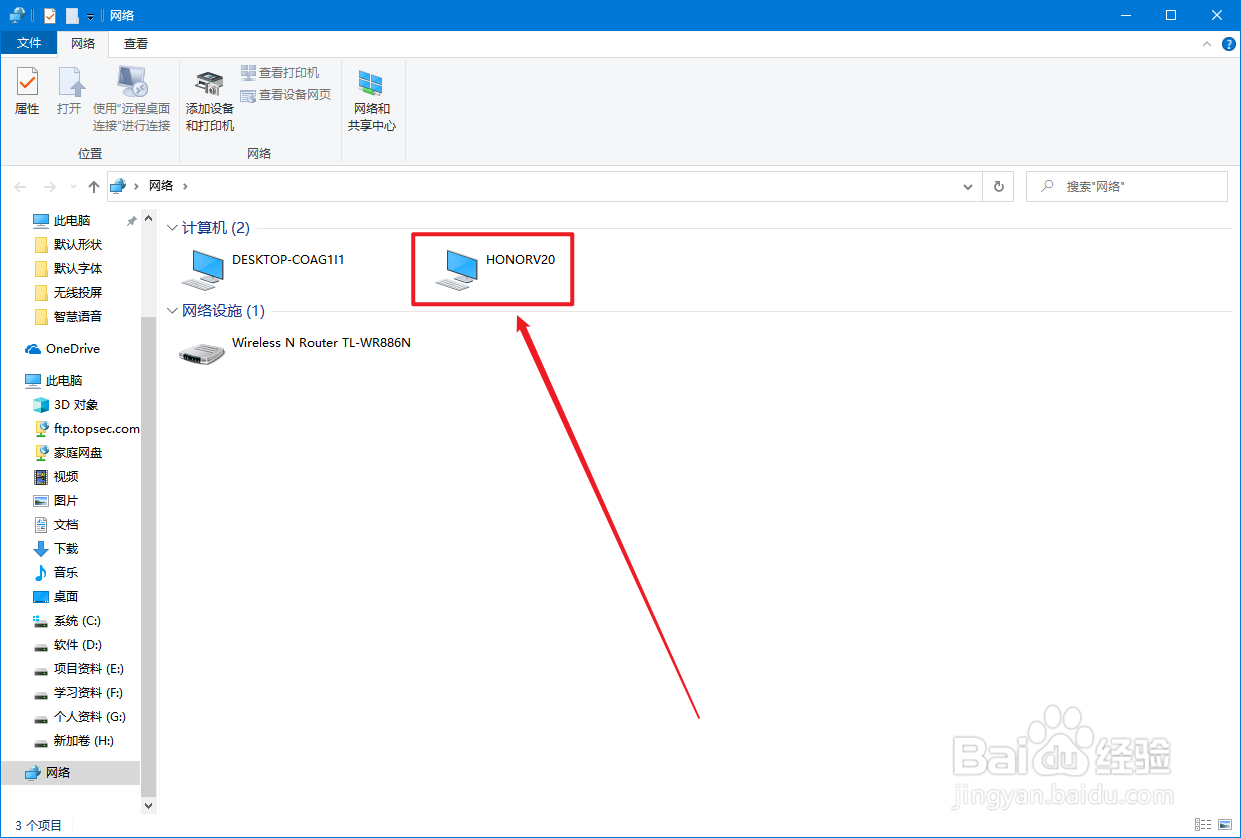The image size is (1241, 838).
Task: Connect using 远程桌面连接 ribbon button
Action: [x=132, y=99]
